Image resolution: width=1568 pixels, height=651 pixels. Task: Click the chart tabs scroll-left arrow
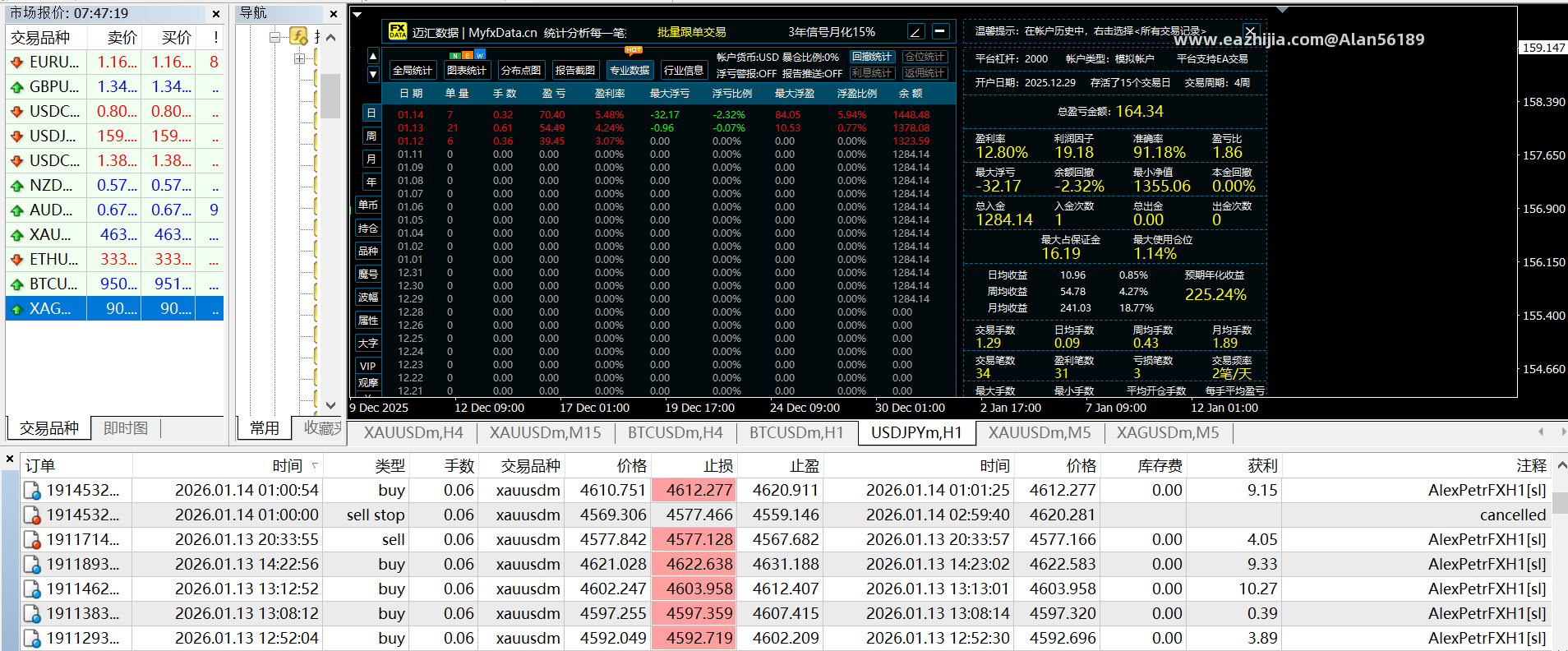(1541, 432)
